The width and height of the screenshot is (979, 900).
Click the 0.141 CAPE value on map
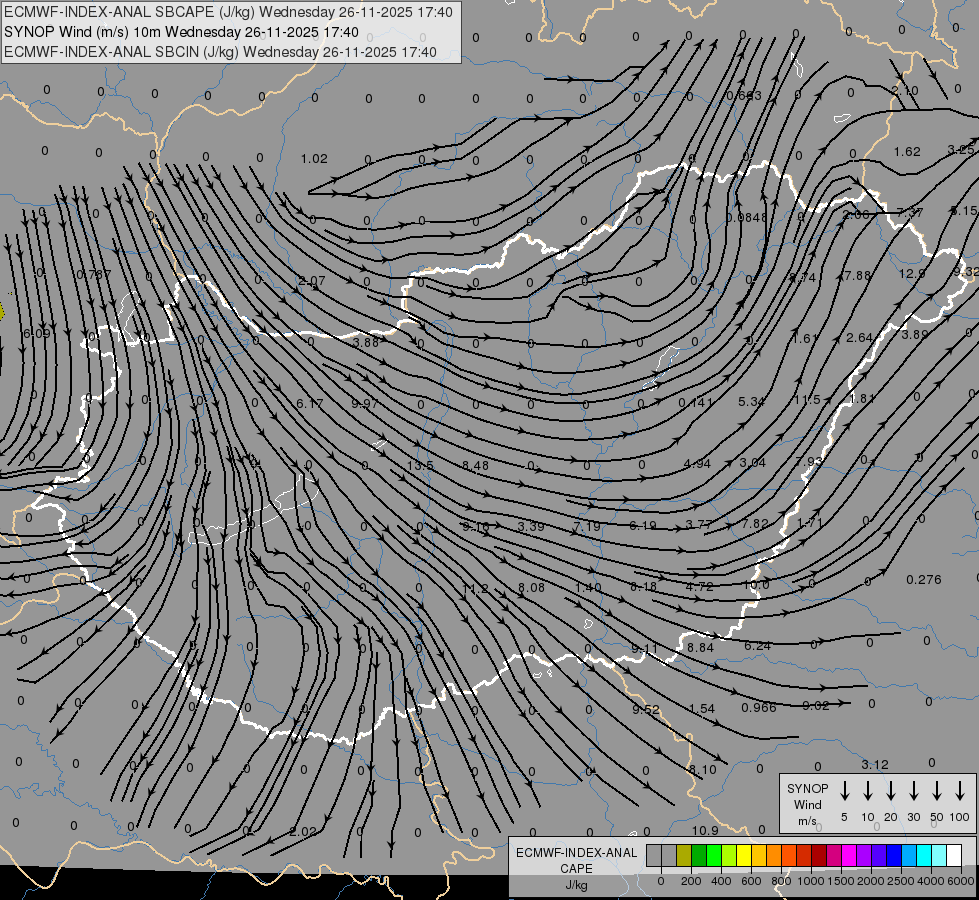(x=696, y=403)
